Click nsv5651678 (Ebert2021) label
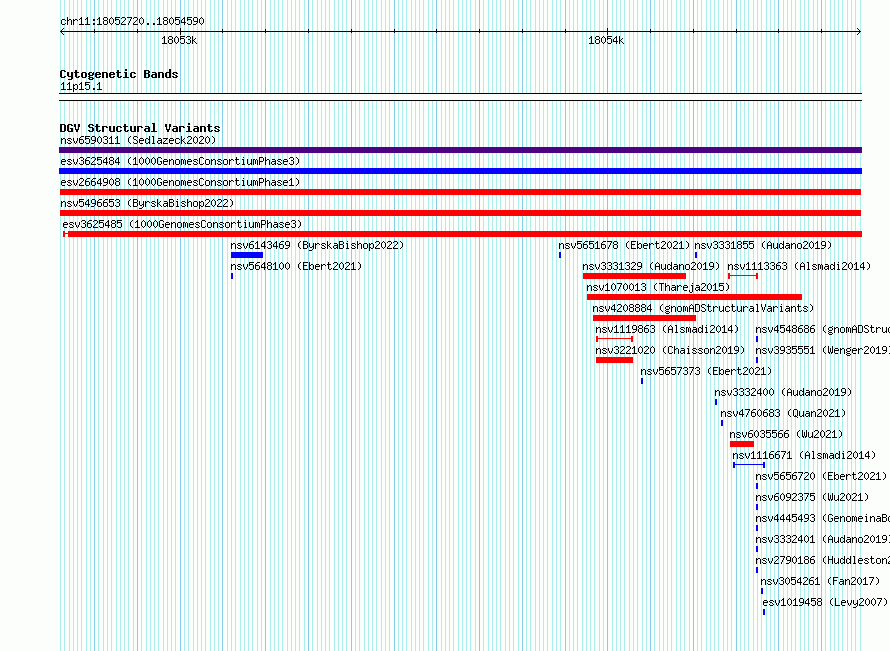 [x=624, y=245]
